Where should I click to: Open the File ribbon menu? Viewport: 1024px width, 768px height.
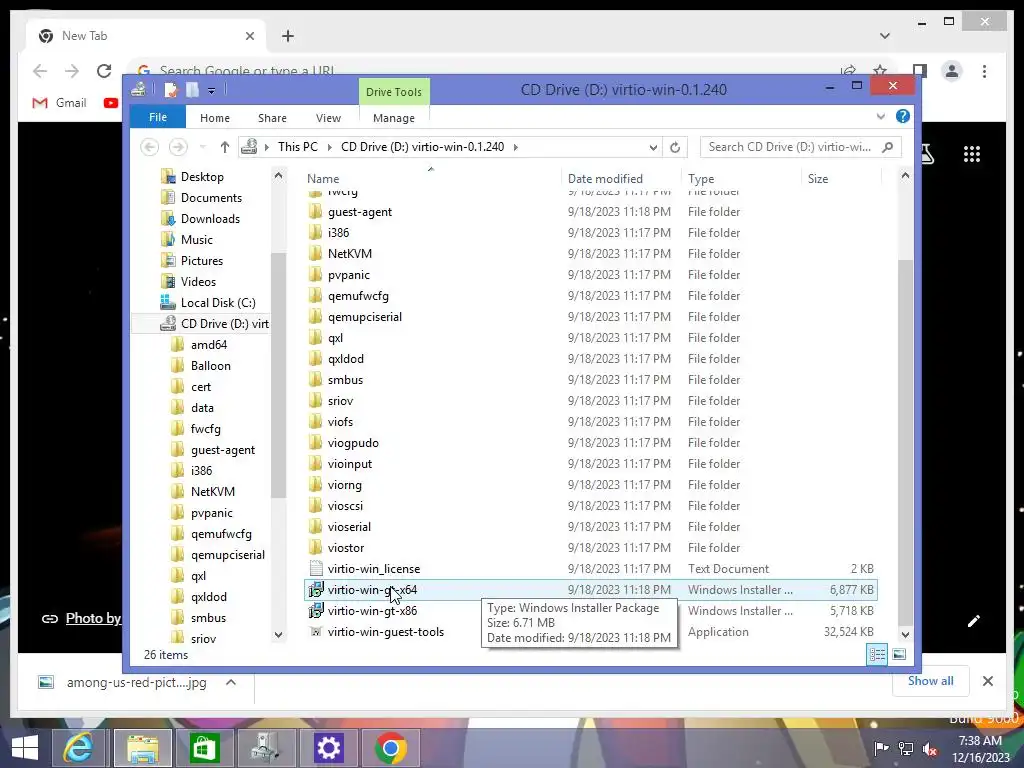point(157,118)
